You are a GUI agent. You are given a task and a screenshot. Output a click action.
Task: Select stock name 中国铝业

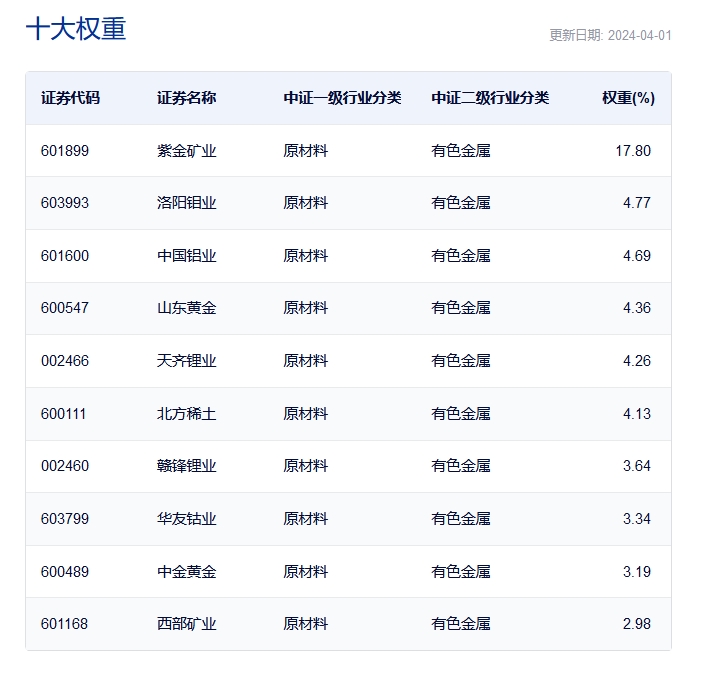point(187,256)
